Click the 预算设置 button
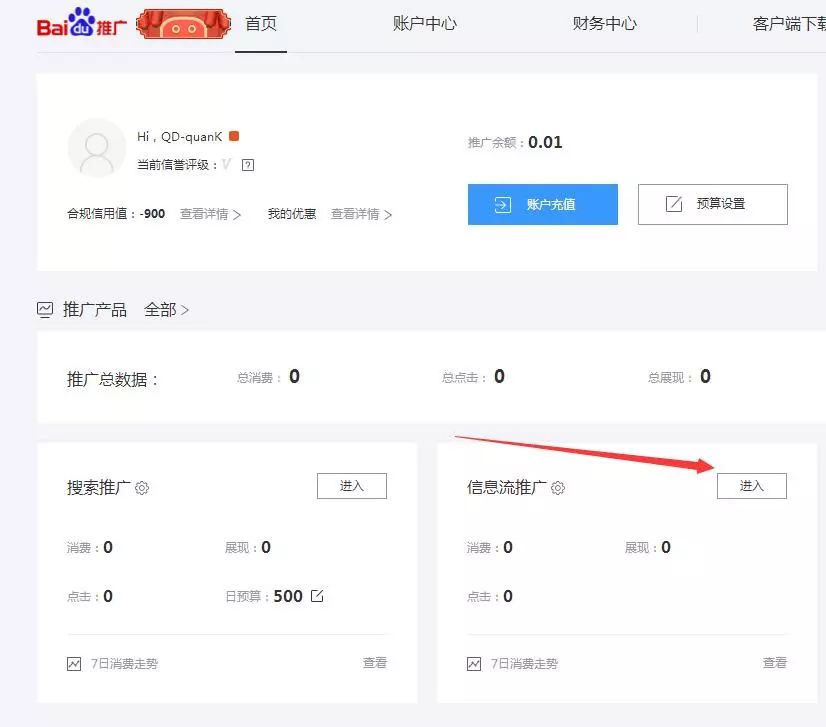Viewport: 826px width, 727px height. coord(712,204)
